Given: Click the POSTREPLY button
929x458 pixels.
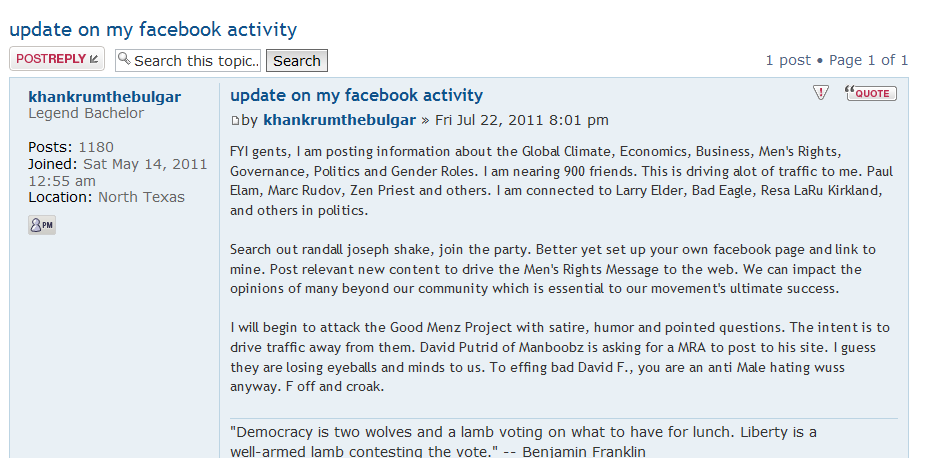Looking at the screenshot, I should pyautogui.click(x=57, y=59).
